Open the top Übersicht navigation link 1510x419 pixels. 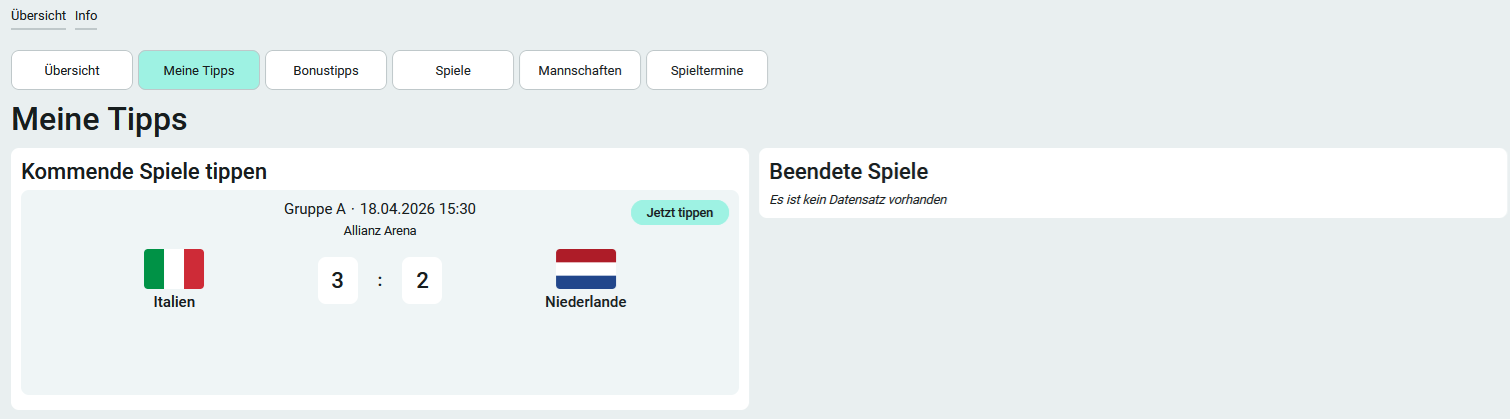(38, 16)
